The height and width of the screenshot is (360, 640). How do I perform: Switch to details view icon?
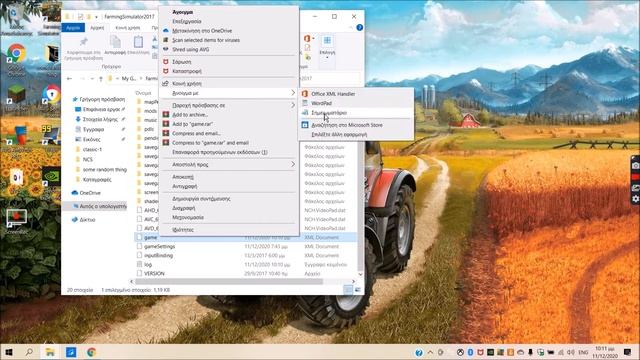click(348, 290)
